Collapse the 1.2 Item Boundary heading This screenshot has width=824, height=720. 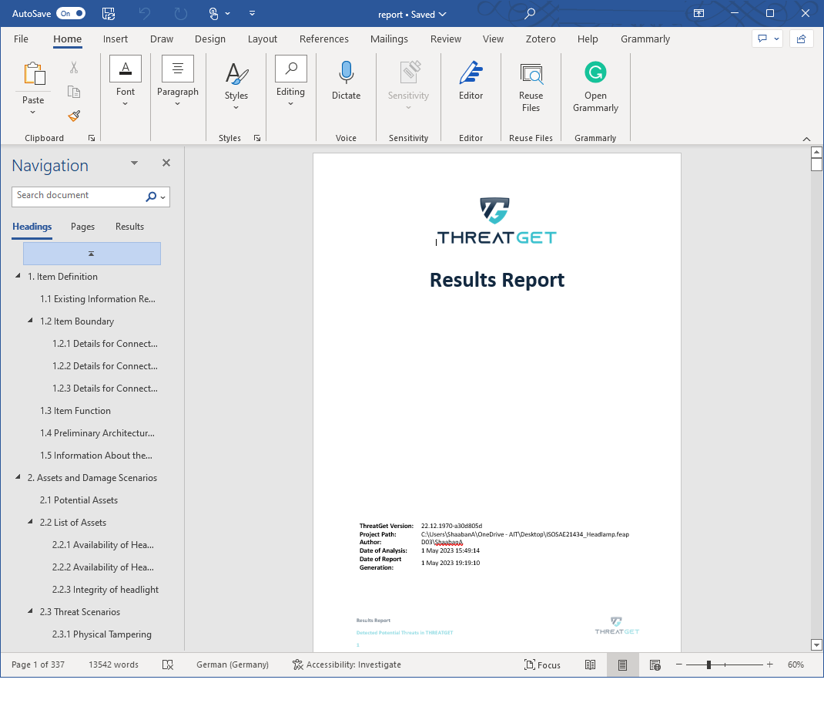tap(30, 321)
